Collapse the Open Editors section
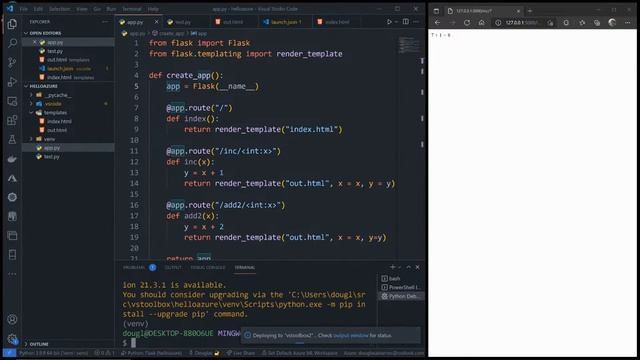640x360 pixels. [26, 33]
